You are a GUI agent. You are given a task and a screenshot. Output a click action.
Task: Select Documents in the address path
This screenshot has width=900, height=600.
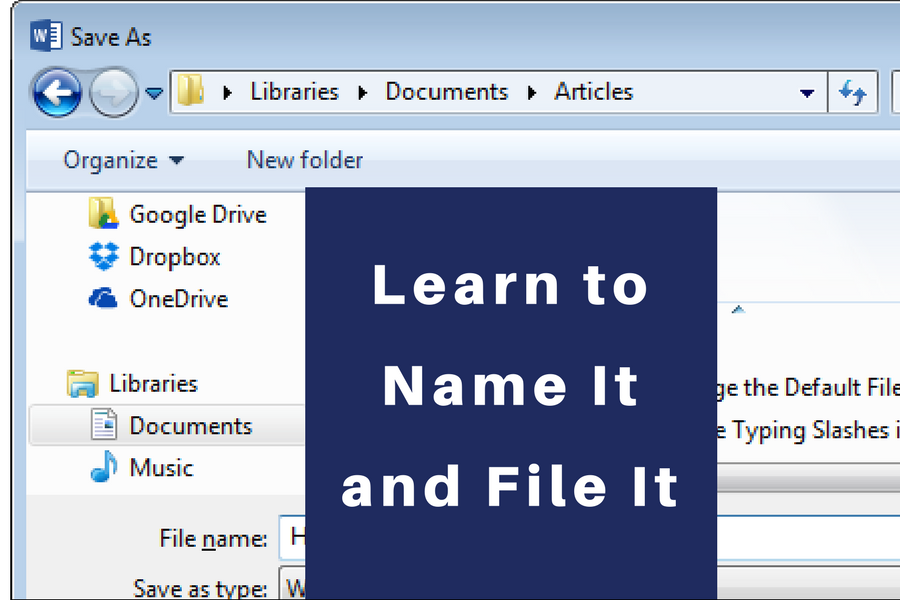point(447,92)
